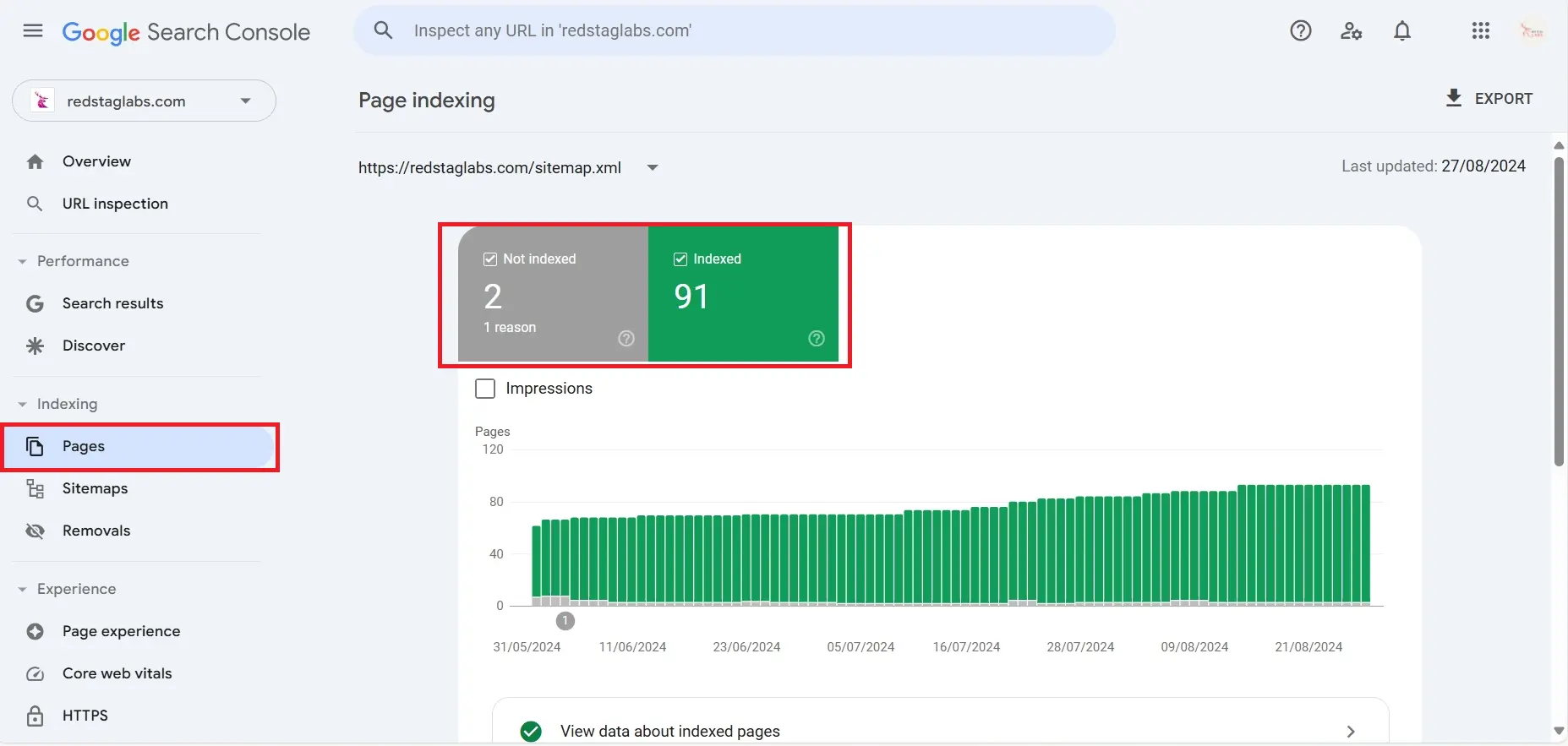This screenshot has height=746, width=1568.
Task: Click the Help question mark icon
Action: 1300,31
